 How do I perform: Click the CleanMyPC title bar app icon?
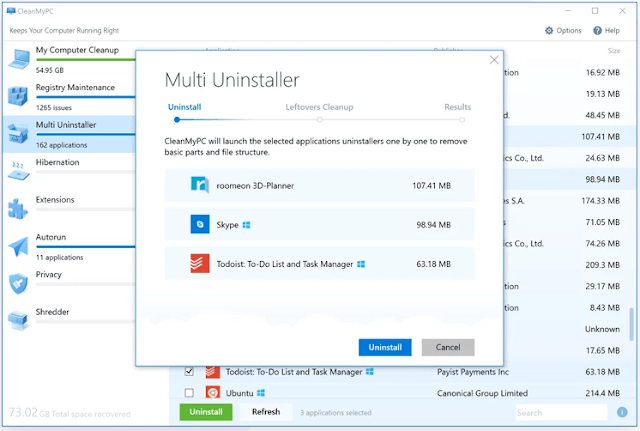coord(11,11)
